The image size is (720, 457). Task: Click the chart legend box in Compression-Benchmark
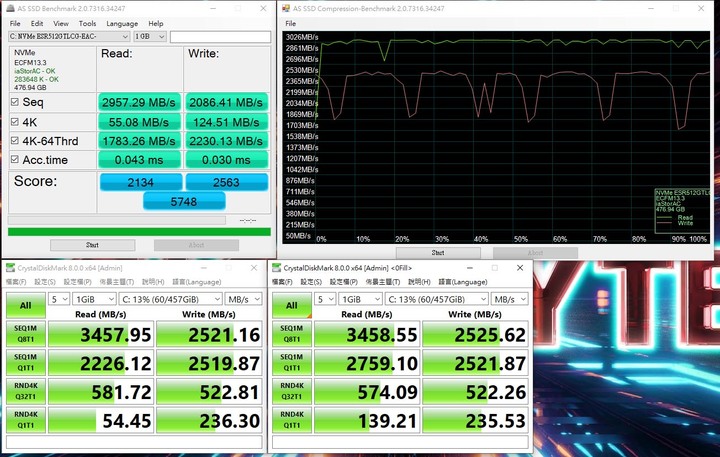click(x=682, y=210)
